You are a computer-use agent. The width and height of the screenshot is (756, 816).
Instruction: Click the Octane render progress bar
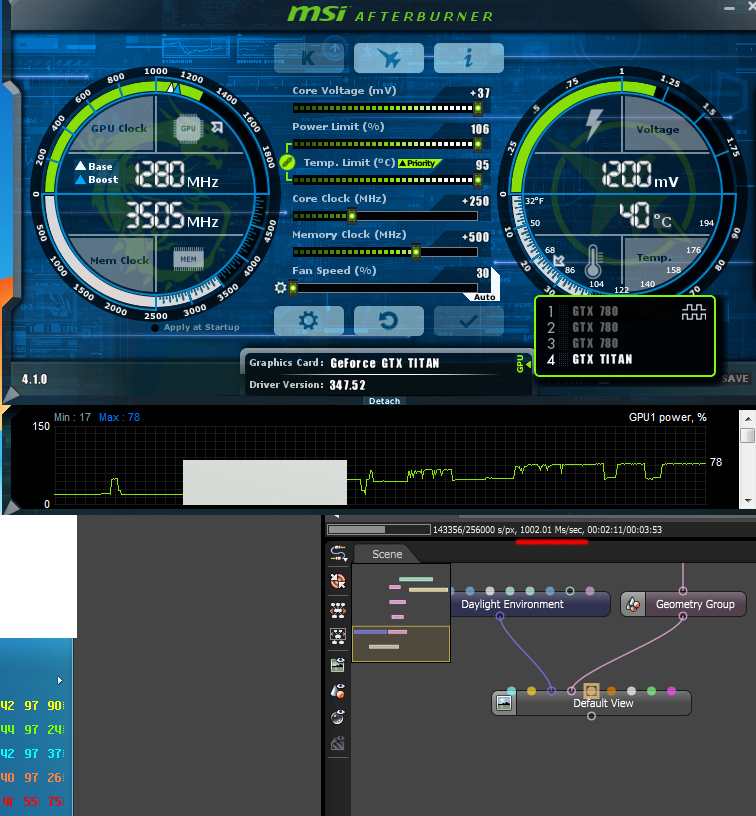coord(379,530)
